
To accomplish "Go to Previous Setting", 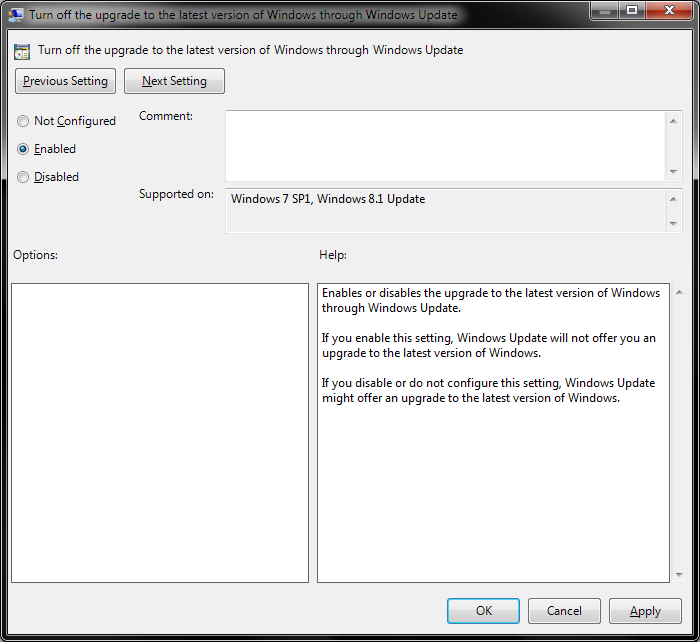I will pos(66,81).
